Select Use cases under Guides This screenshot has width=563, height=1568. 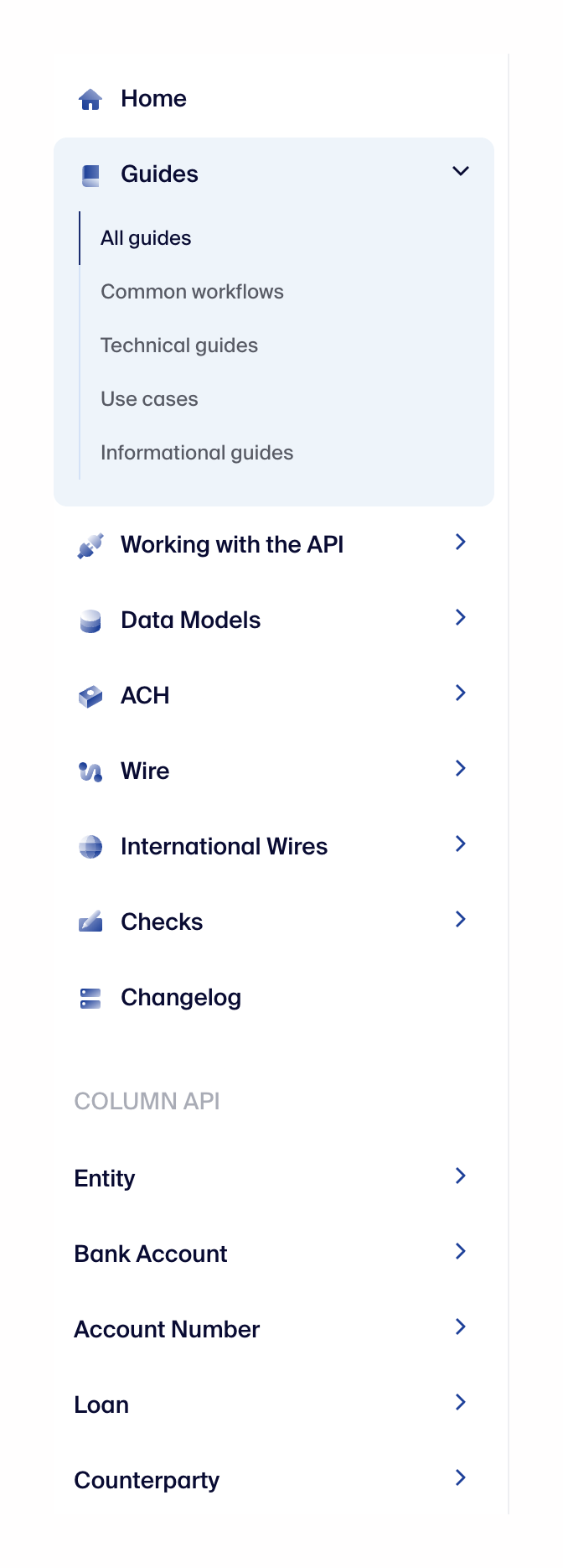point(148,398)
